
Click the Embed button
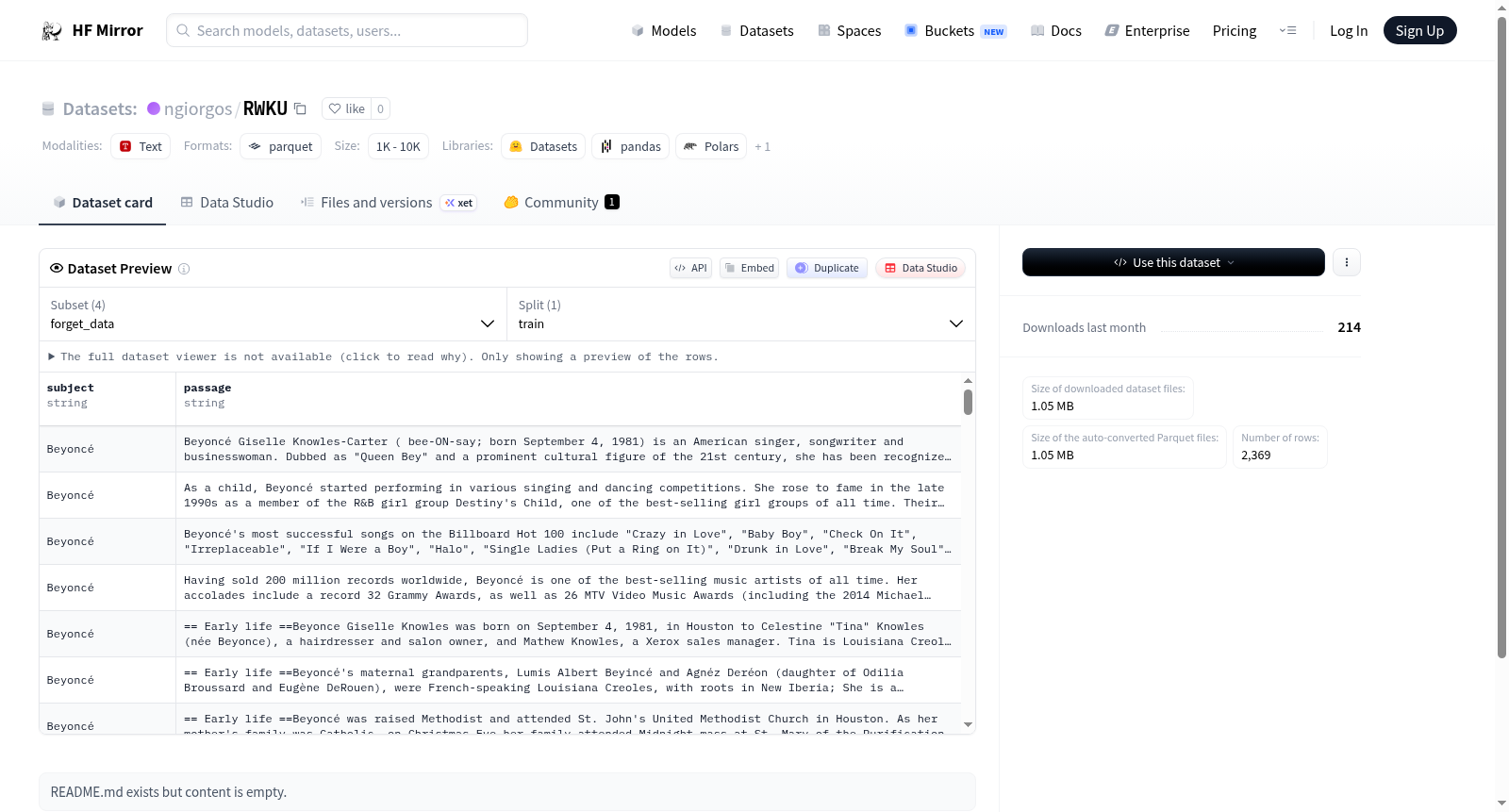pyautogui.click(x=750, y=268)
